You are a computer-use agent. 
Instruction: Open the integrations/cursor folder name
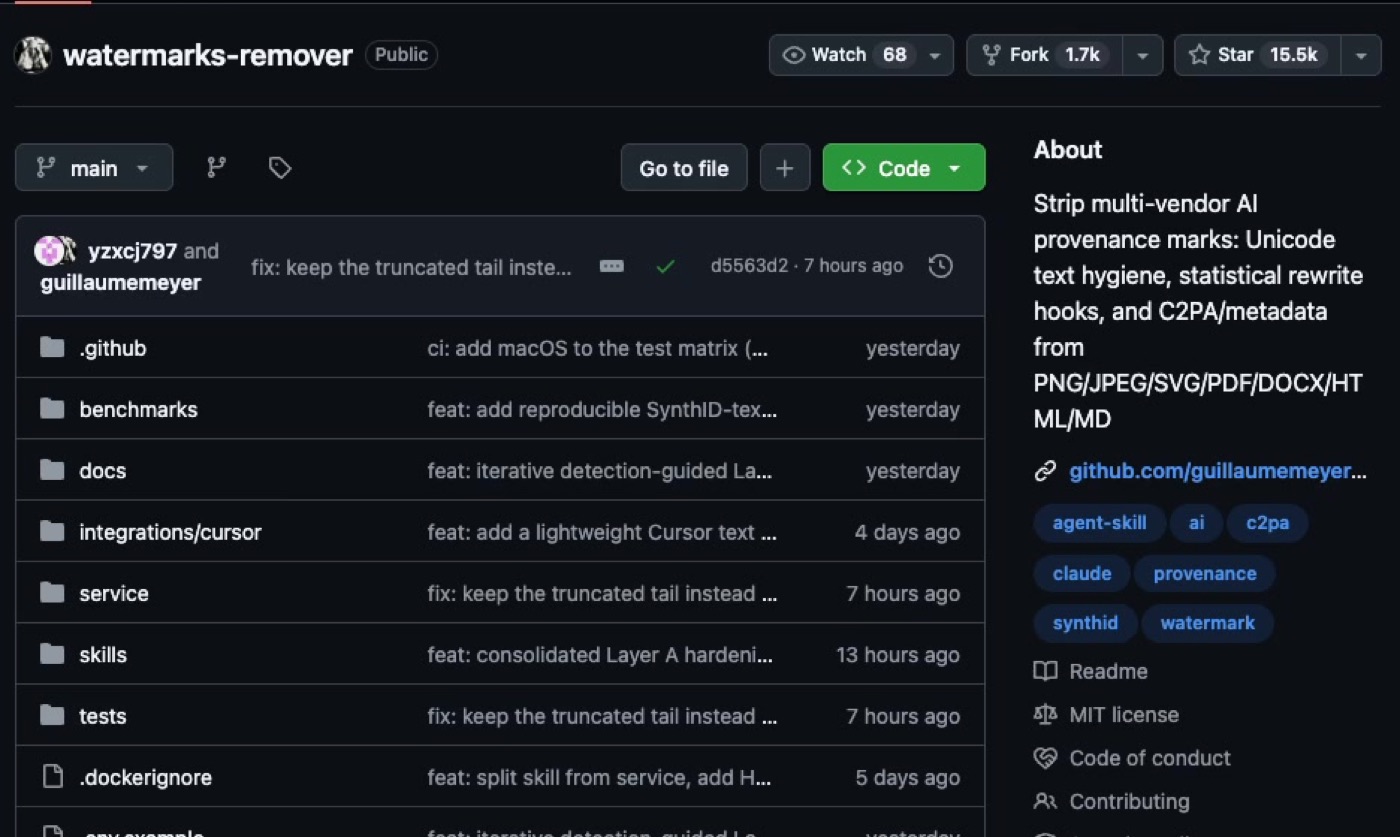coord(170,532)
